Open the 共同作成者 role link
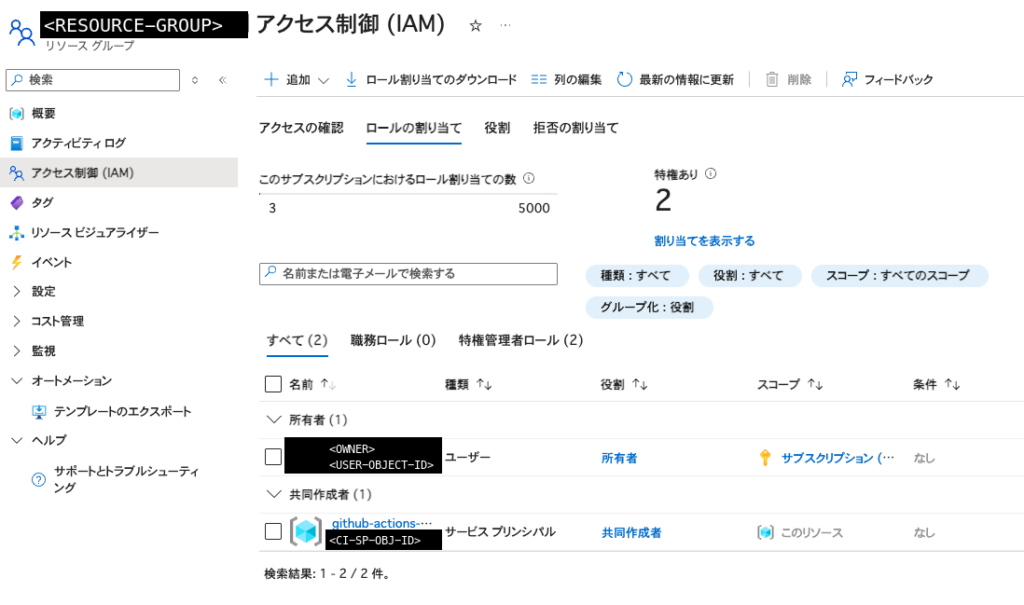This screenshot has height=605, width=1024. click(x=632, y=532)
